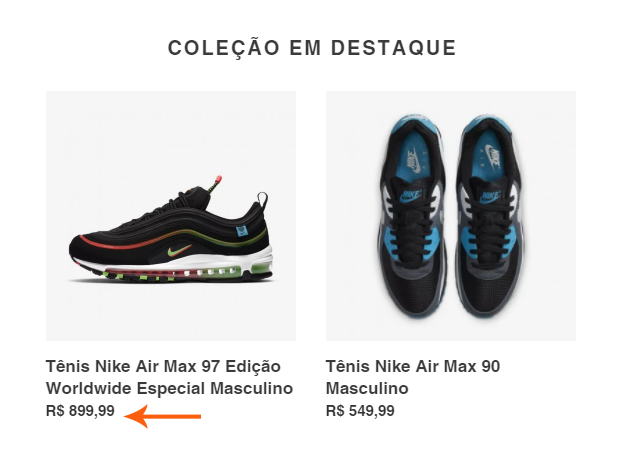Click the Coleção em Destaque heading
Viewport: 623px width, 460px height.
click(312, 48)
